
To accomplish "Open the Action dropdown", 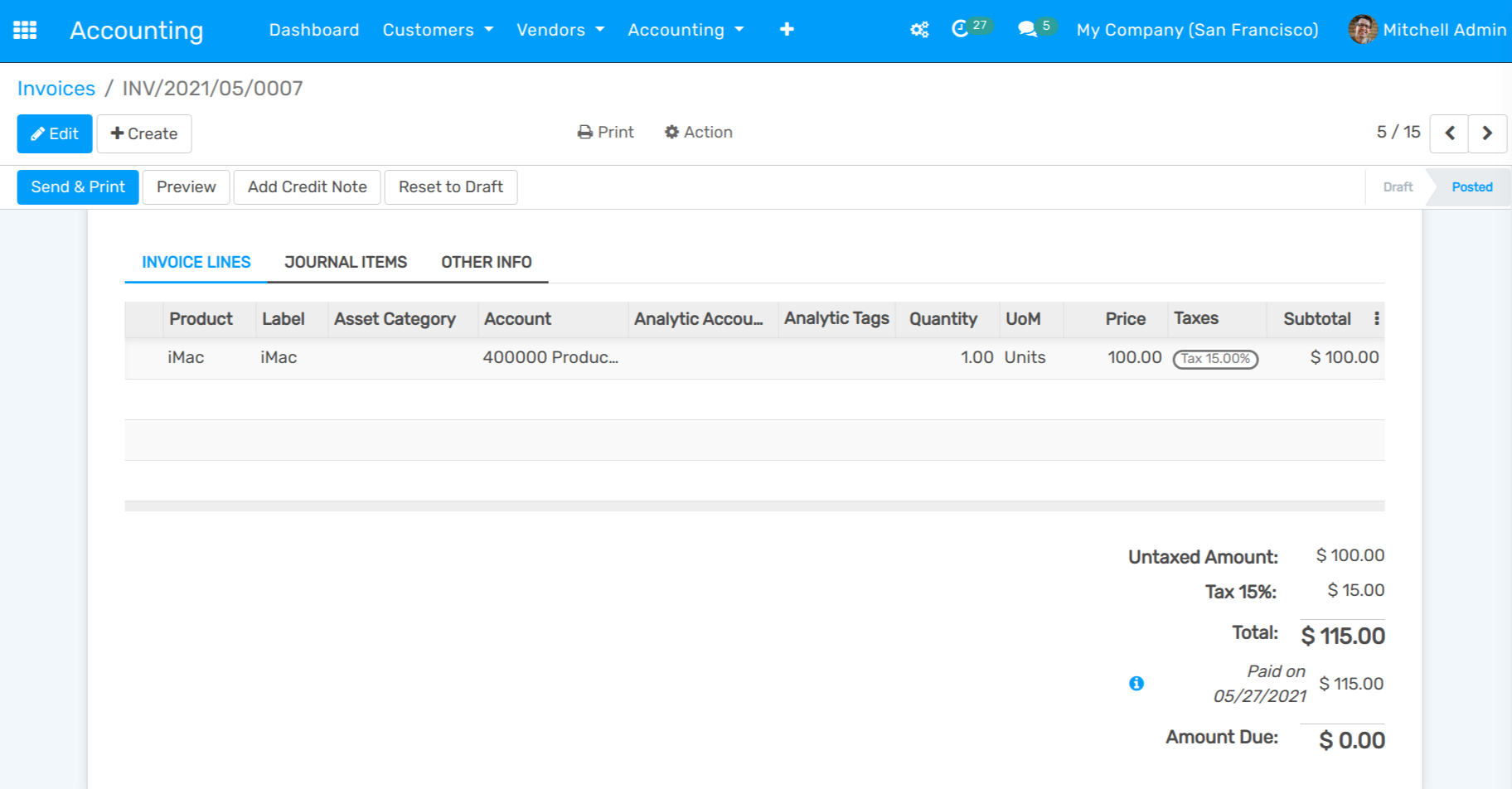I will (699, 132).
